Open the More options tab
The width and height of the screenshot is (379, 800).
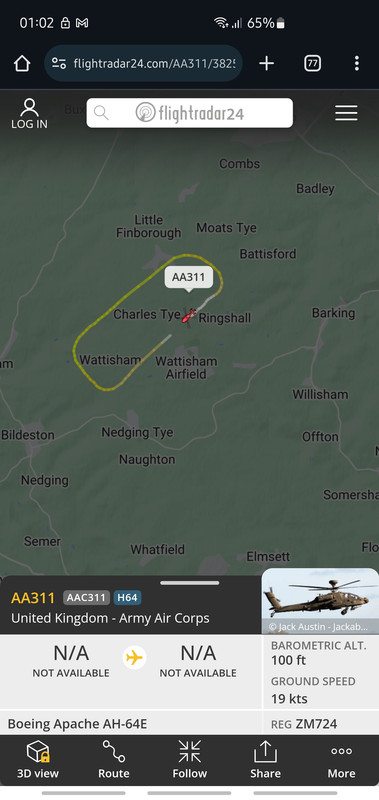click(x=341, y=760)
